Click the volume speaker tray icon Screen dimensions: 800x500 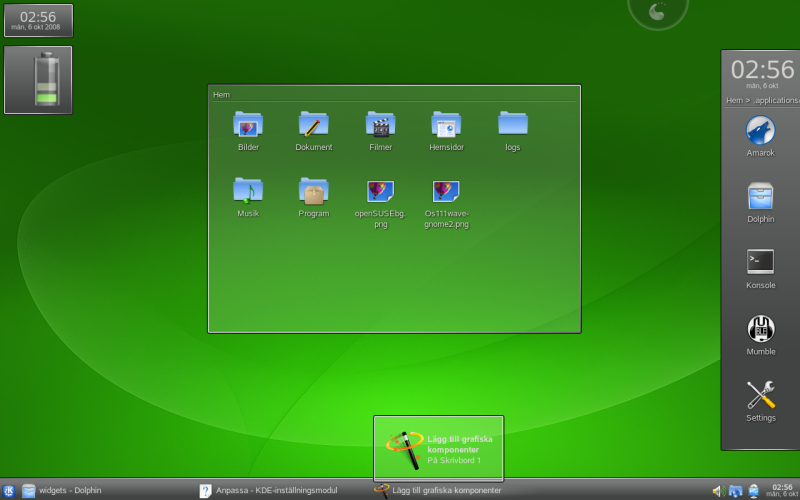(x=719, y=491)
